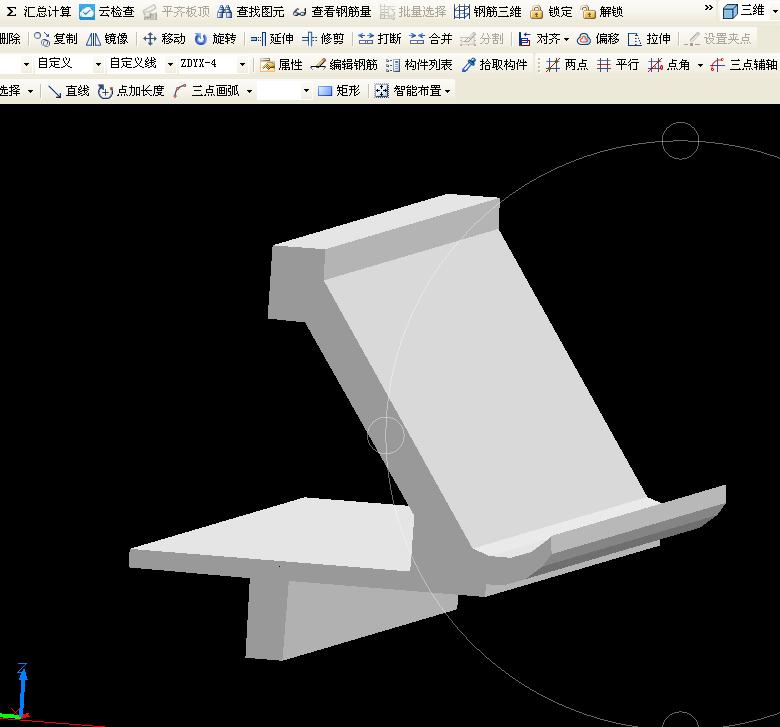Click the orbit circle beside the model
Screen dimensions: 780x727
pos(386,435)
